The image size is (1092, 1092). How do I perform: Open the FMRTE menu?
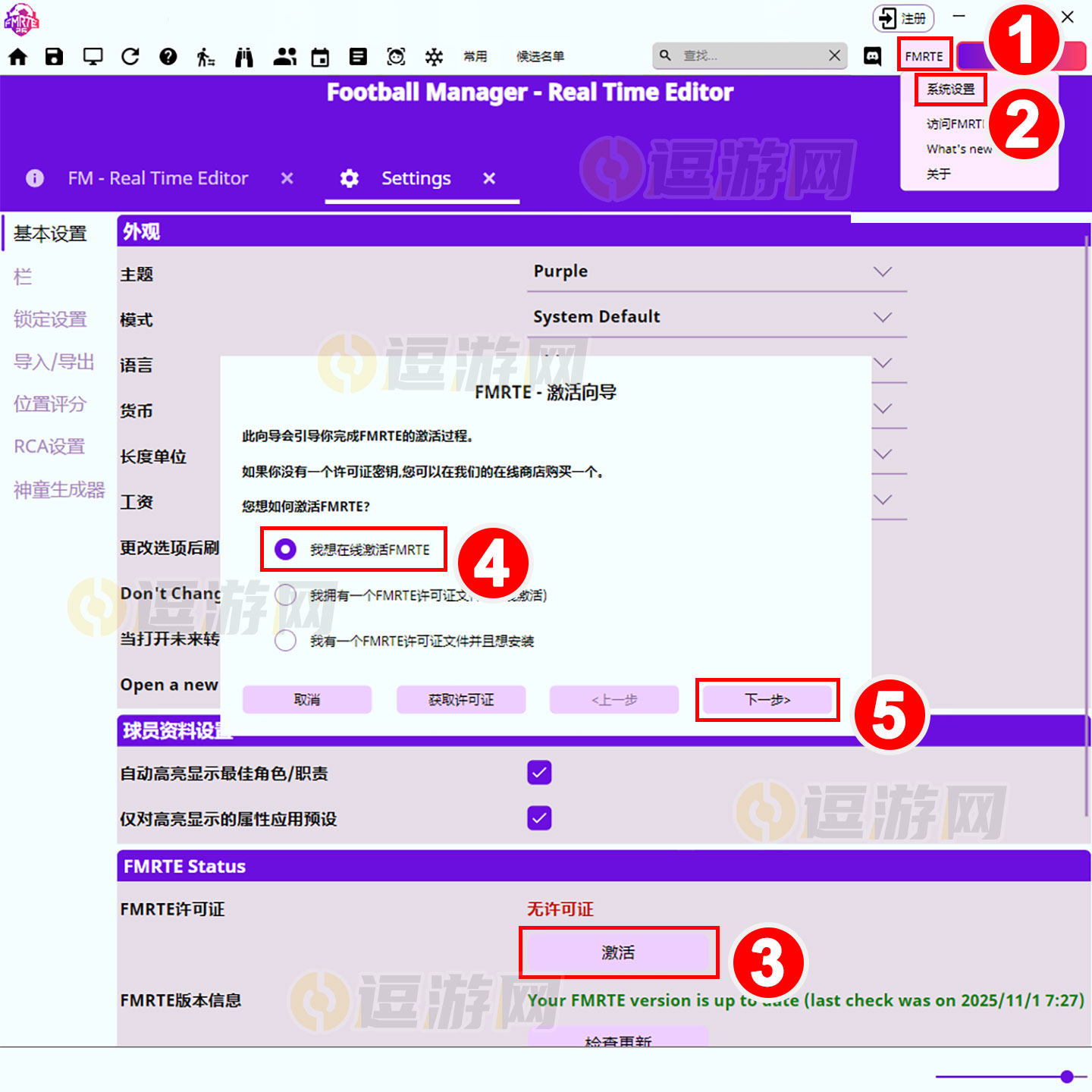924,56
